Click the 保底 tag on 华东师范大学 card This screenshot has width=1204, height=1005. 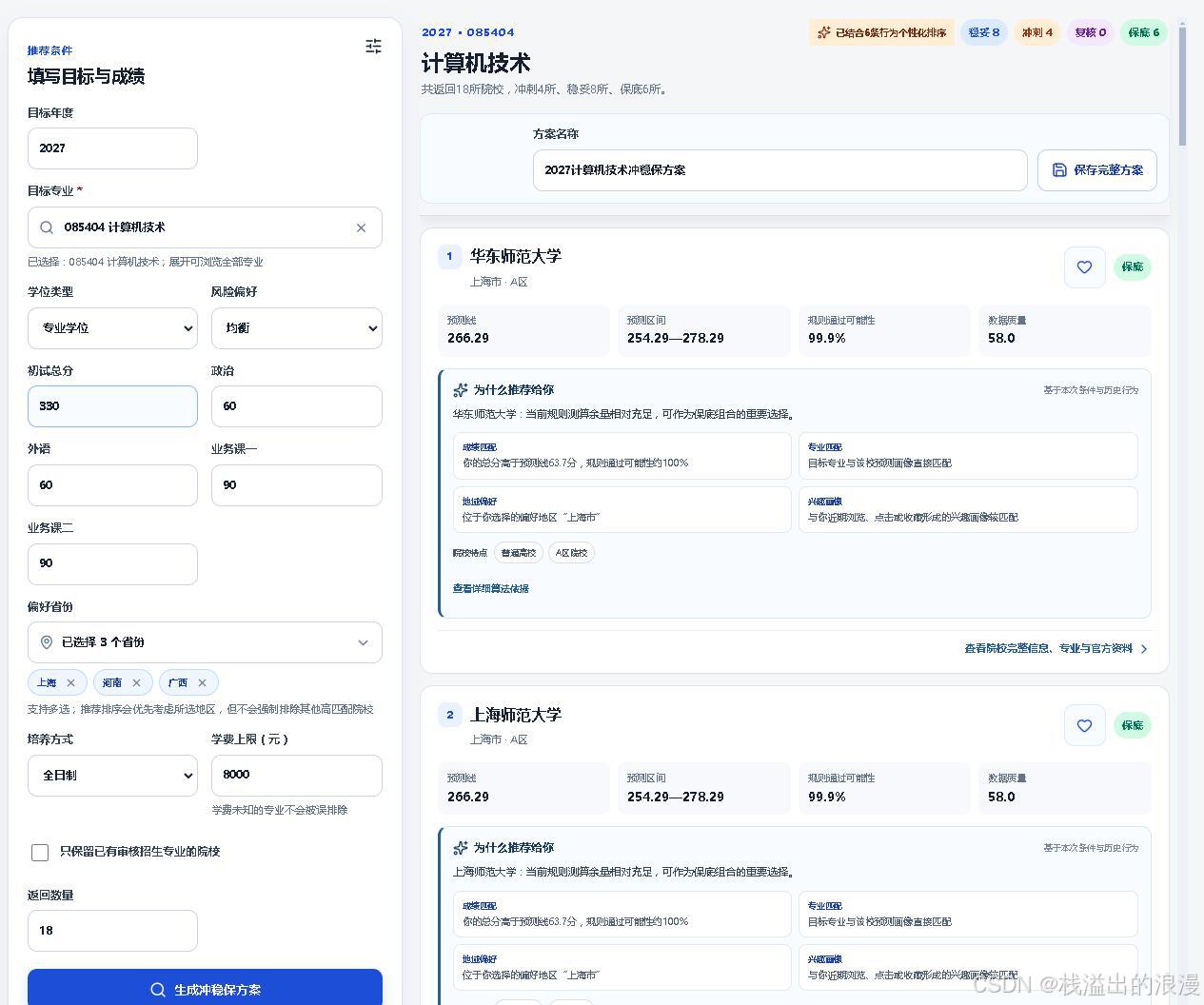1133,266
